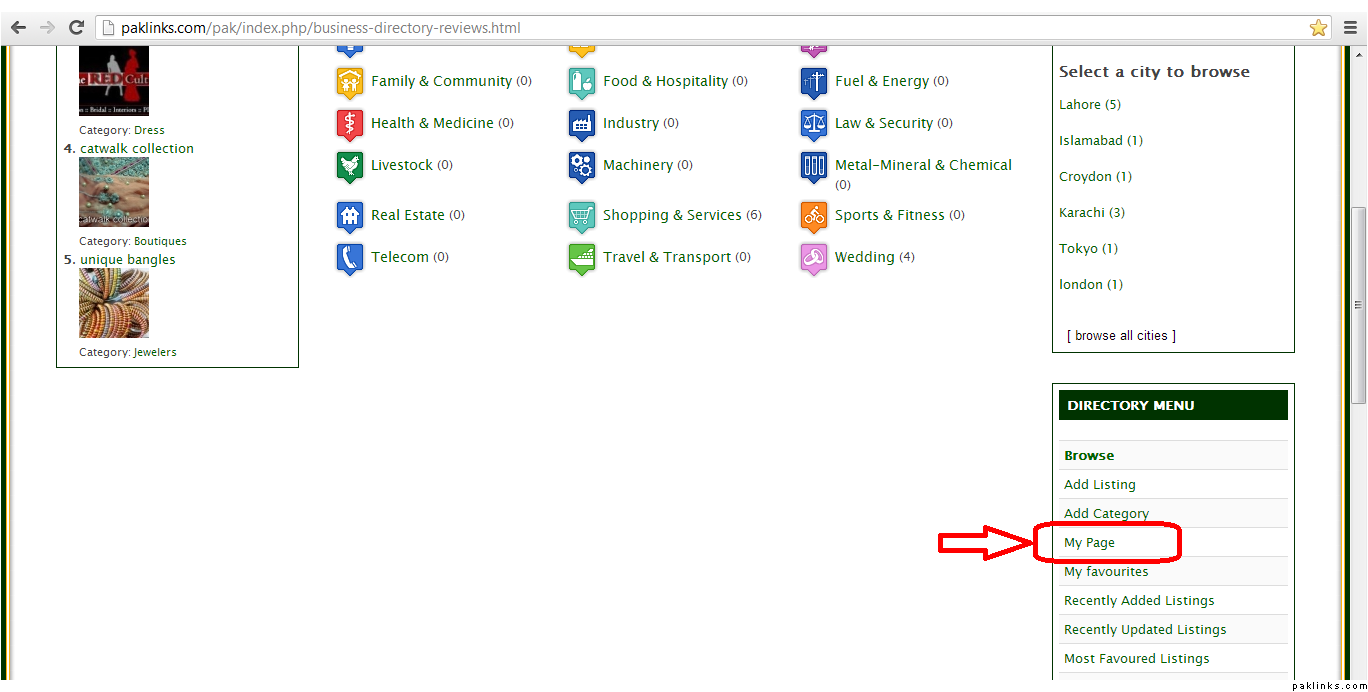
Task: Click the Real Estate house icon
Action: click(x=350, y=216)
